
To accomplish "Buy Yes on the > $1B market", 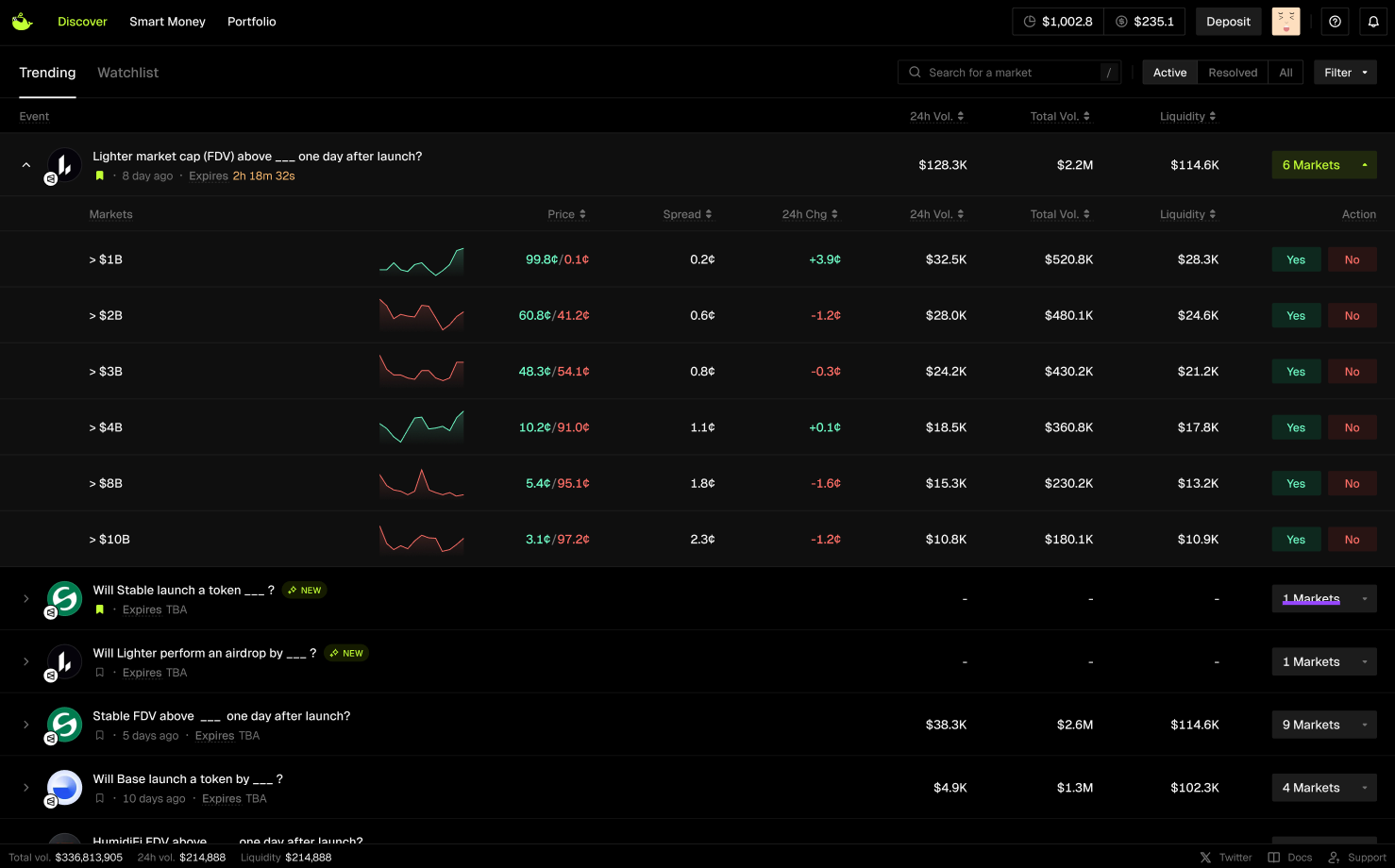I will pyautogui.click(x=1295, y=259).
